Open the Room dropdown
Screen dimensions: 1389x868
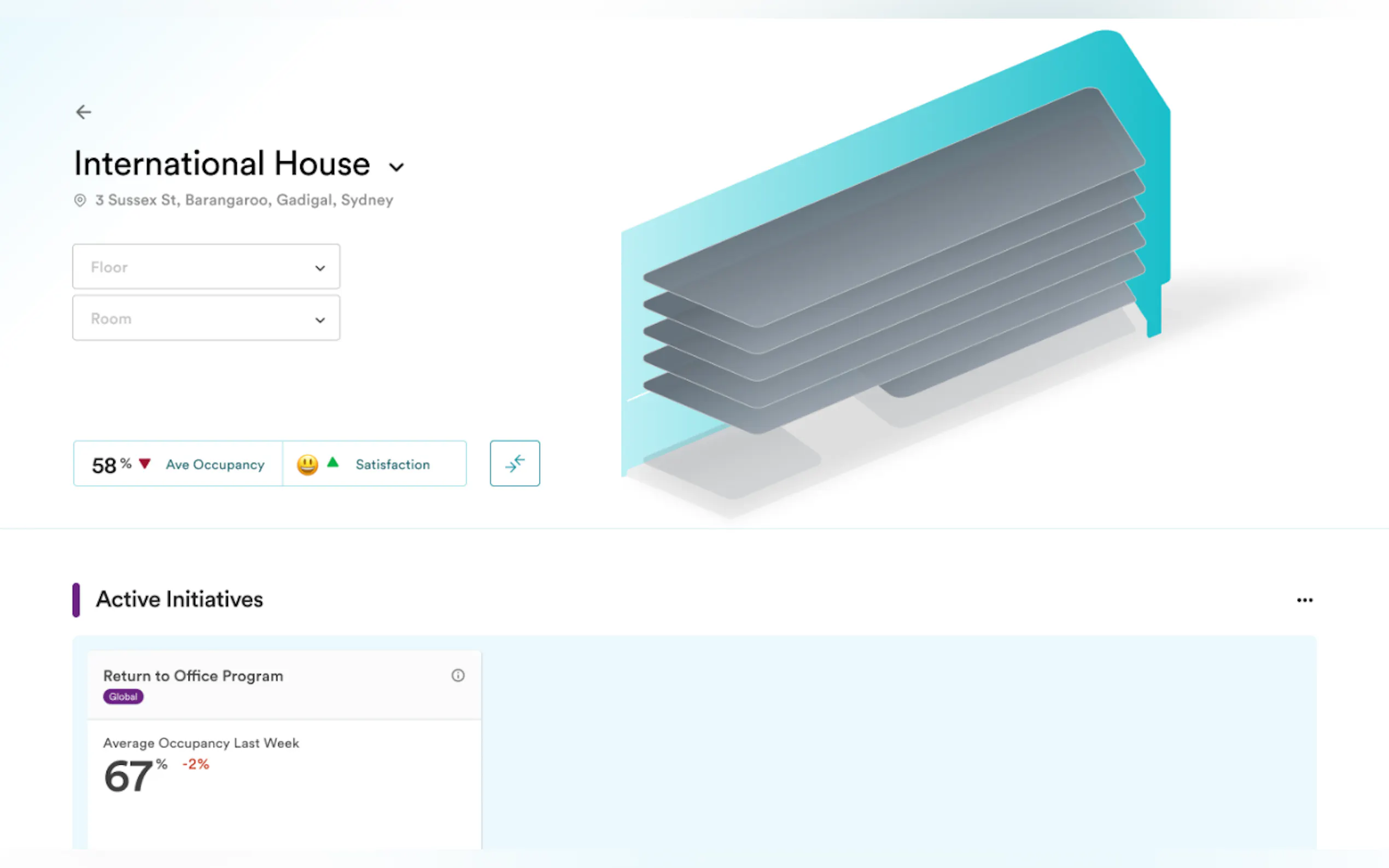(x=206, y=319)
